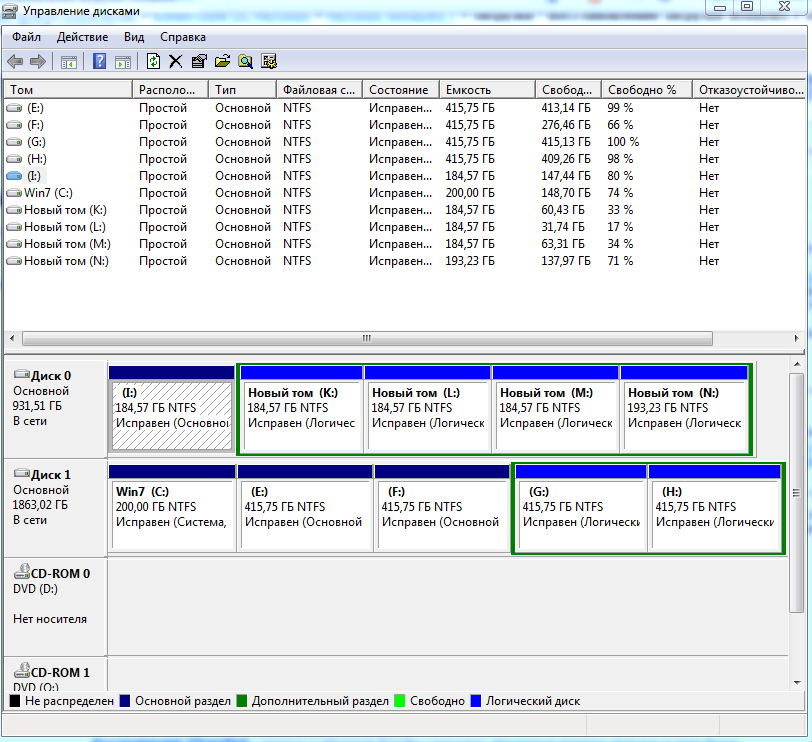812x742 pixels.
Task: Select the Новый том (N:) partition block
Action: click(x=685, y=415)
